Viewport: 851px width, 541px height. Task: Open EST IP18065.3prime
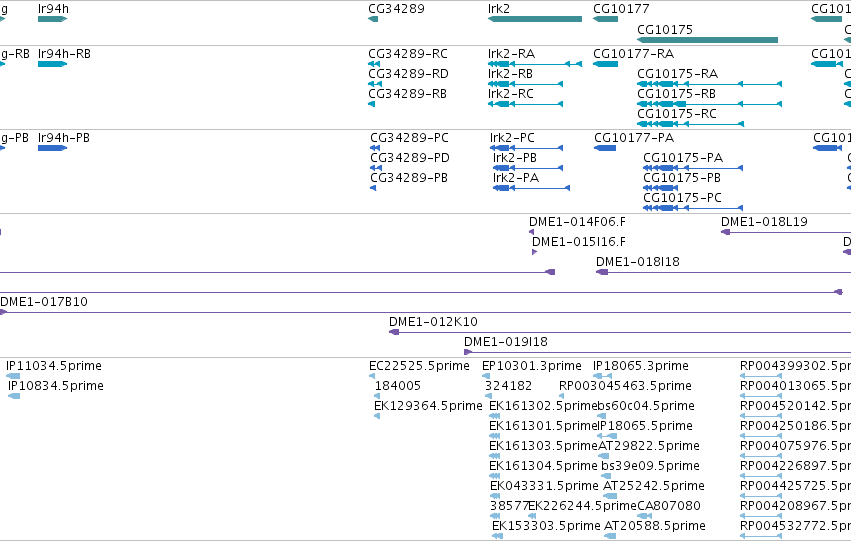(x=640, y=366)
